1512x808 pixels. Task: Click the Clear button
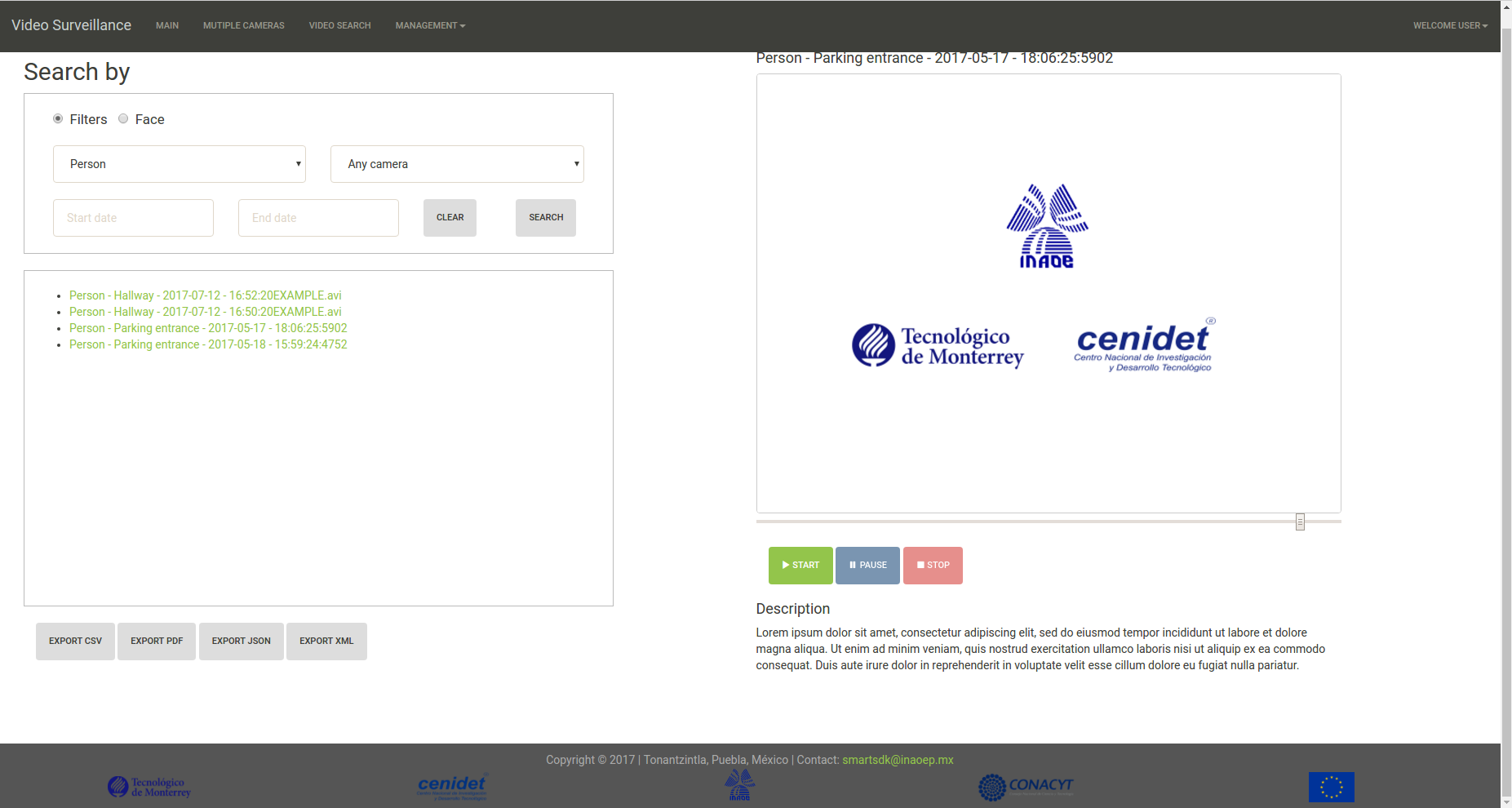coord(450,218)
